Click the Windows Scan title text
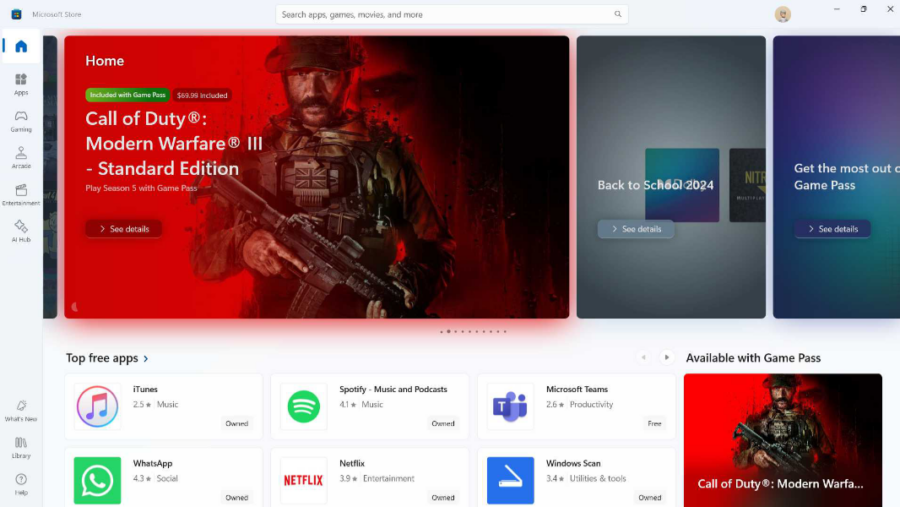 pos(573,463)
